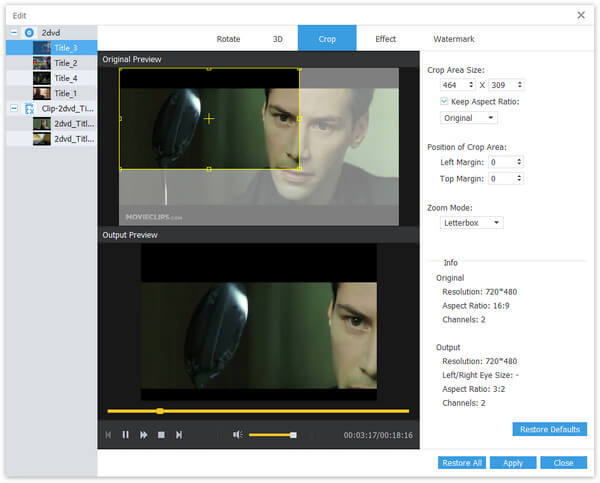Toggle Keep Aspect Ratio checkbox
600x483 pixels.
pos(444,101)
